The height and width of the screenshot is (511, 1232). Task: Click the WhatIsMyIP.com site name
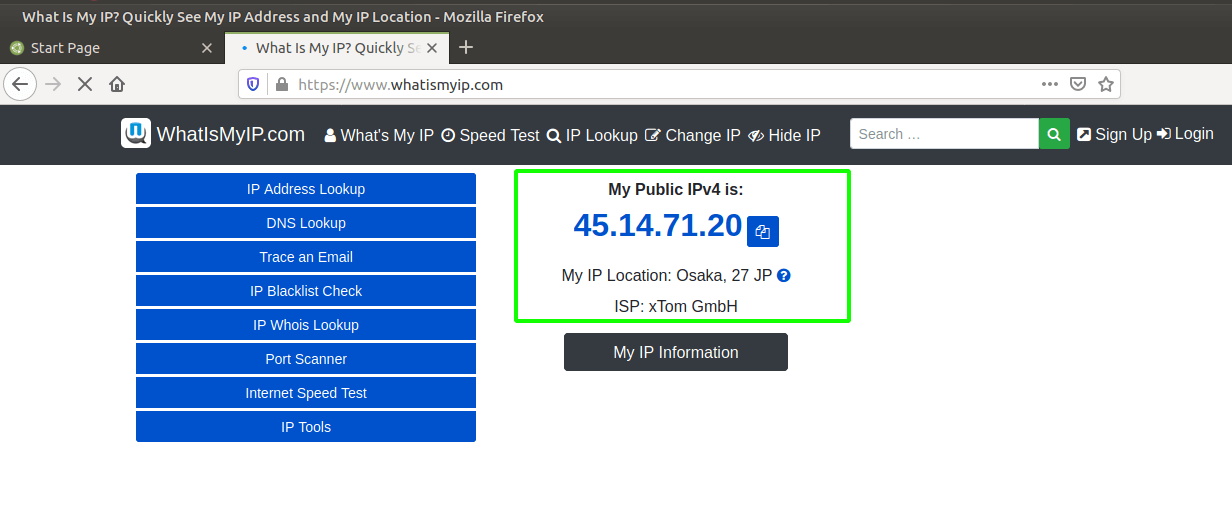[x=231, y=134]
